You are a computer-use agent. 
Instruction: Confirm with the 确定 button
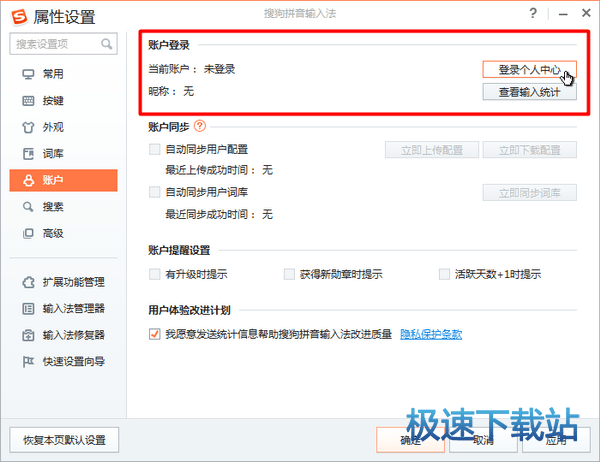411,440
